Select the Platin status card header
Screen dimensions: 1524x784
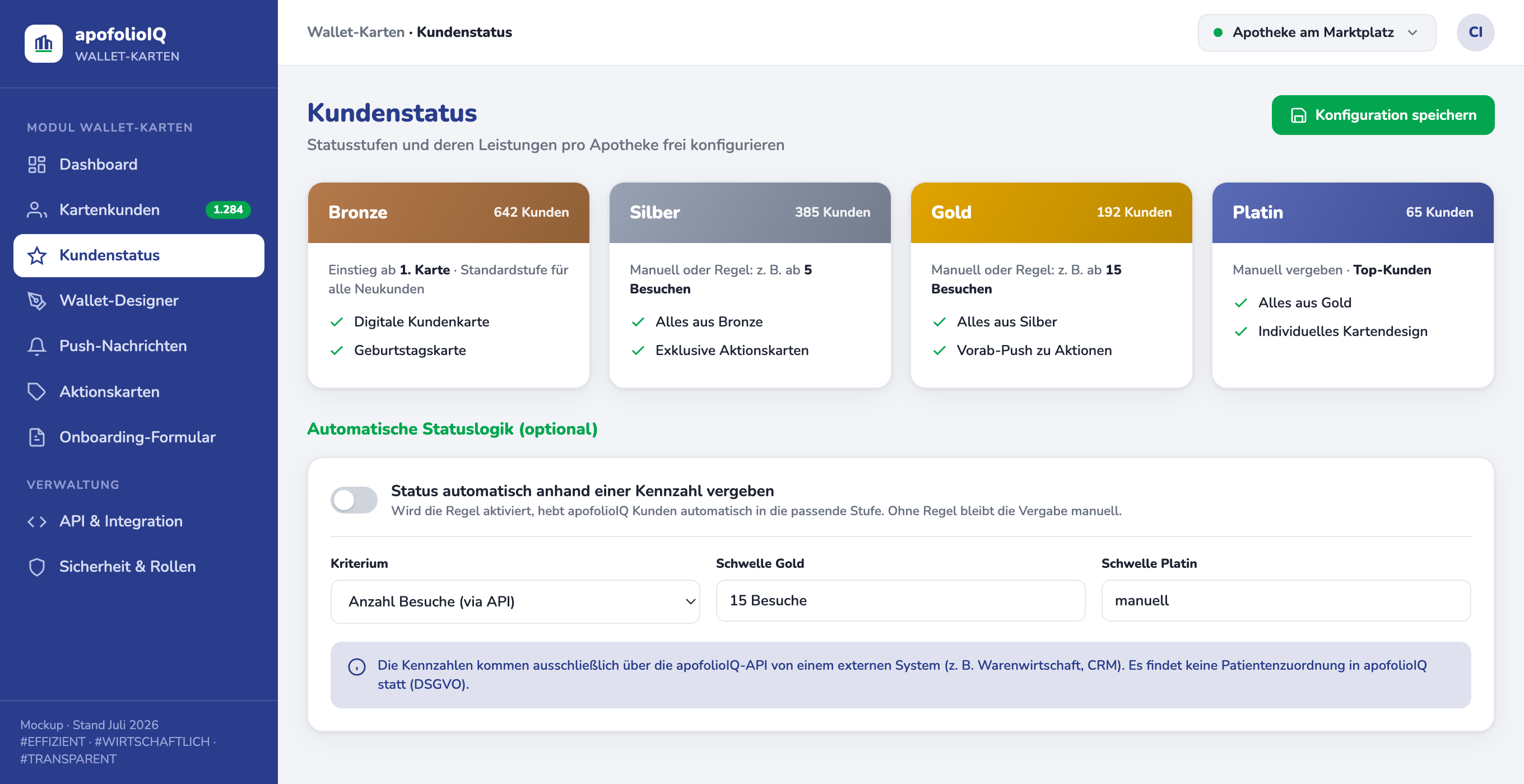[1353, 212]
